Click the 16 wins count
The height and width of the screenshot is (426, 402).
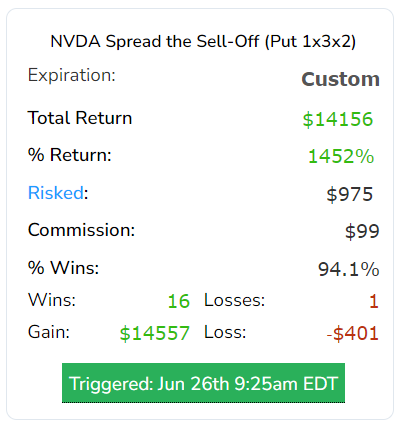[x=179, y=301]
